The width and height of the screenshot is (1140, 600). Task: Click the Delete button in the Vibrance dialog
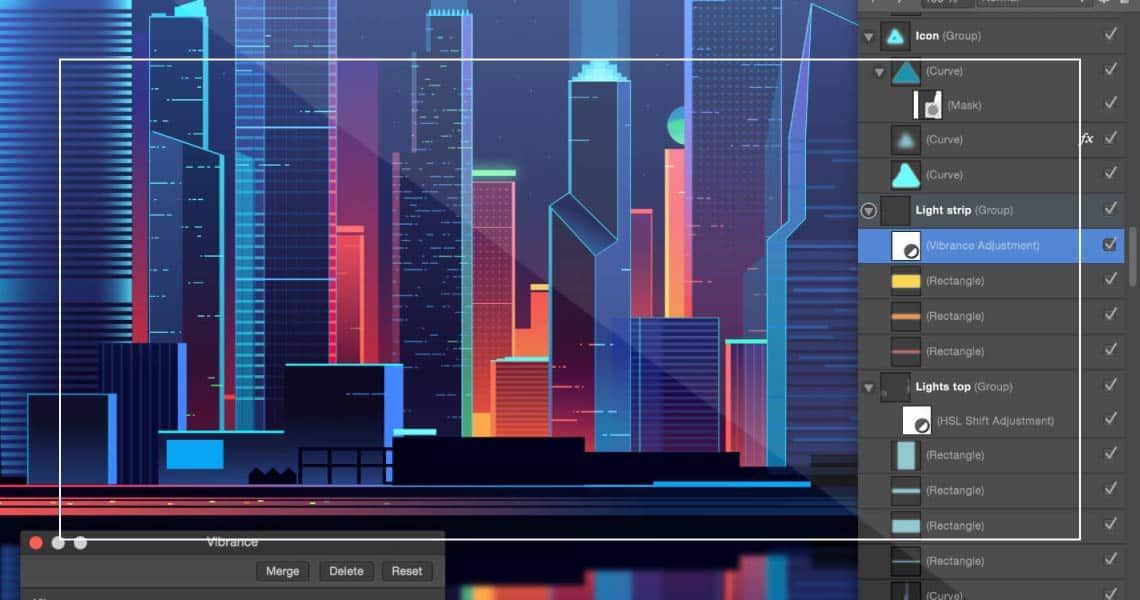click(346, 571)
